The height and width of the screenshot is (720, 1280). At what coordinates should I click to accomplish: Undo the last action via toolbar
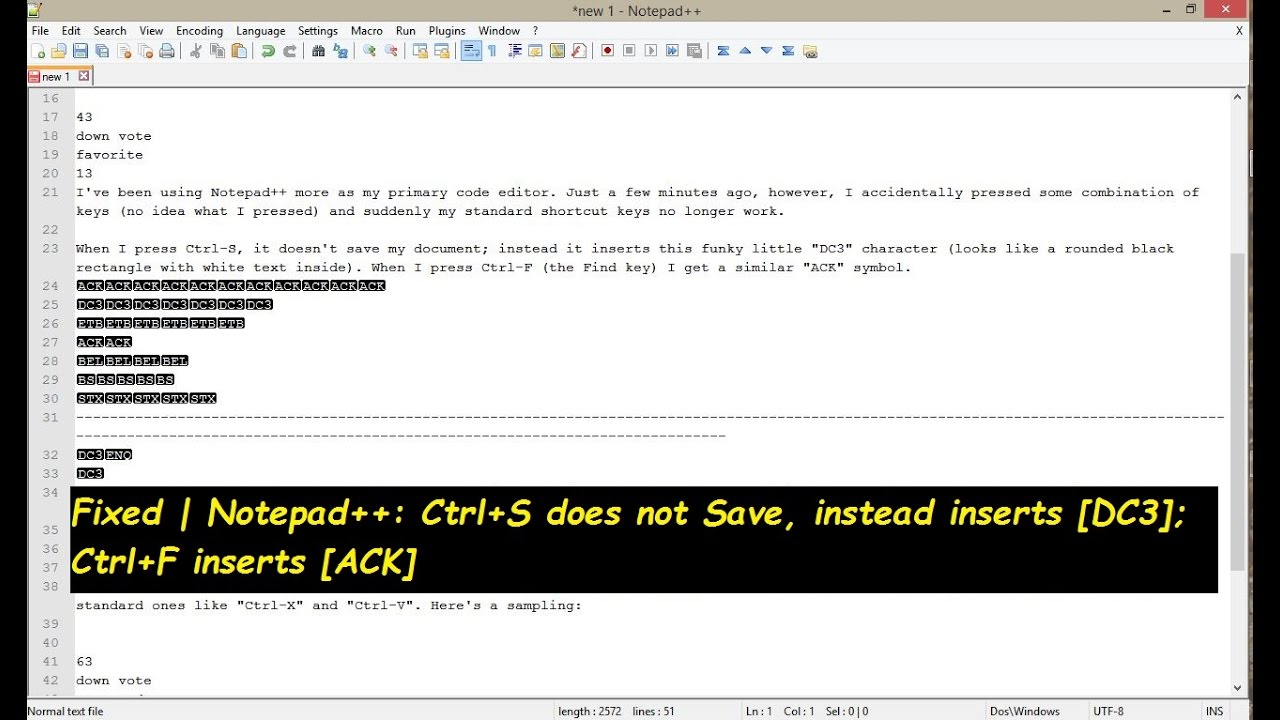267,51
